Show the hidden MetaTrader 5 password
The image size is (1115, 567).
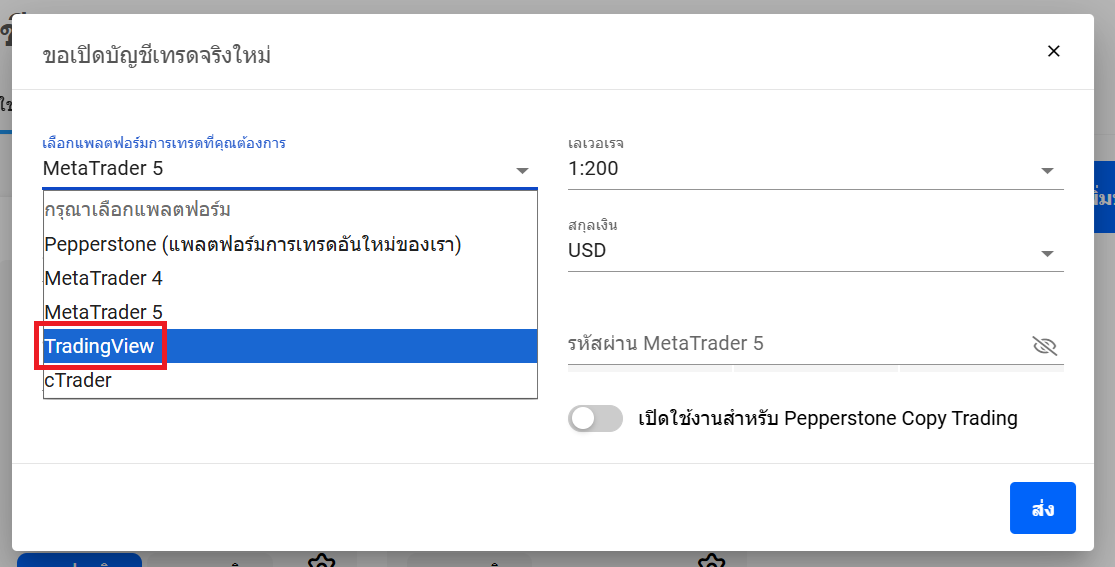pyautogui.click(x=1044, y=346)
